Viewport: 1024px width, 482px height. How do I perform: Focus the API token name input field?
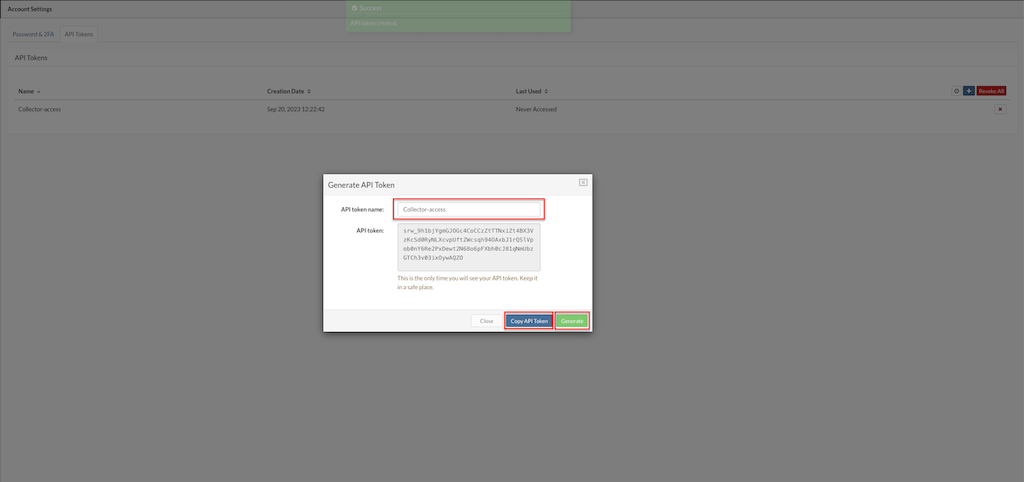(468, 209)
